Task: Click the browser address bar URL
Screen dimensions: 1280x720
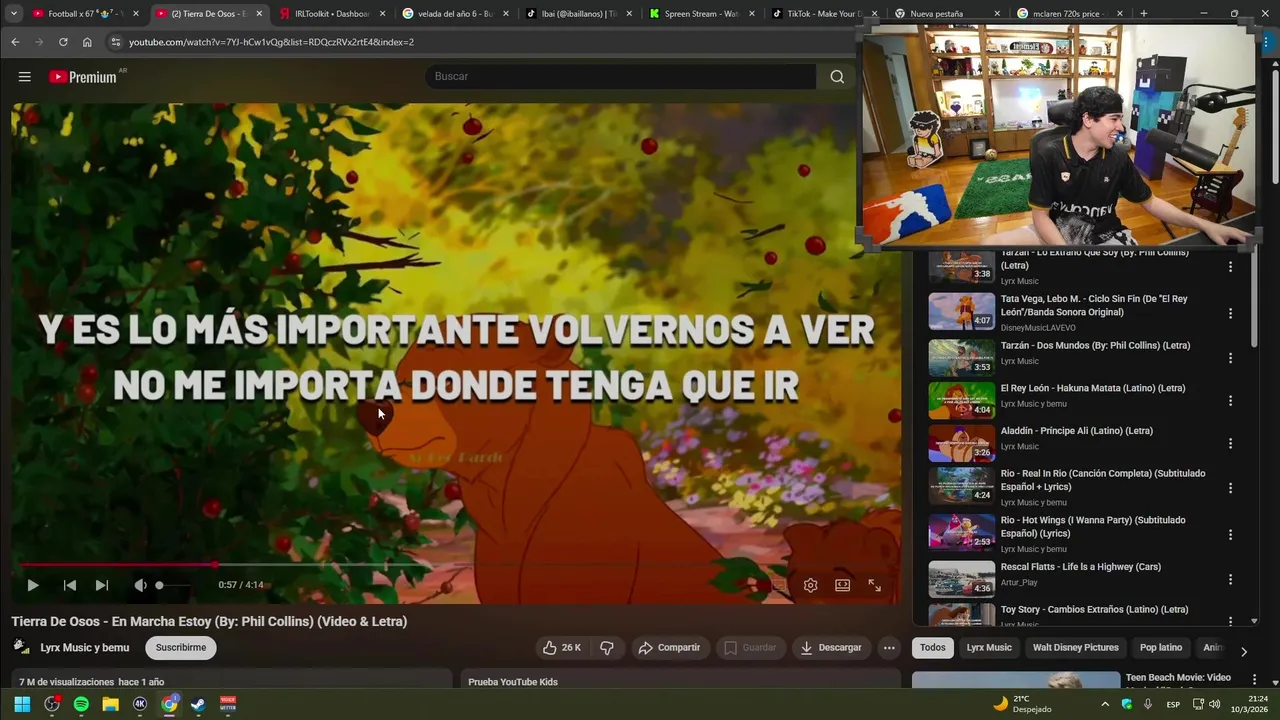Action: click(x=271, y=42)
